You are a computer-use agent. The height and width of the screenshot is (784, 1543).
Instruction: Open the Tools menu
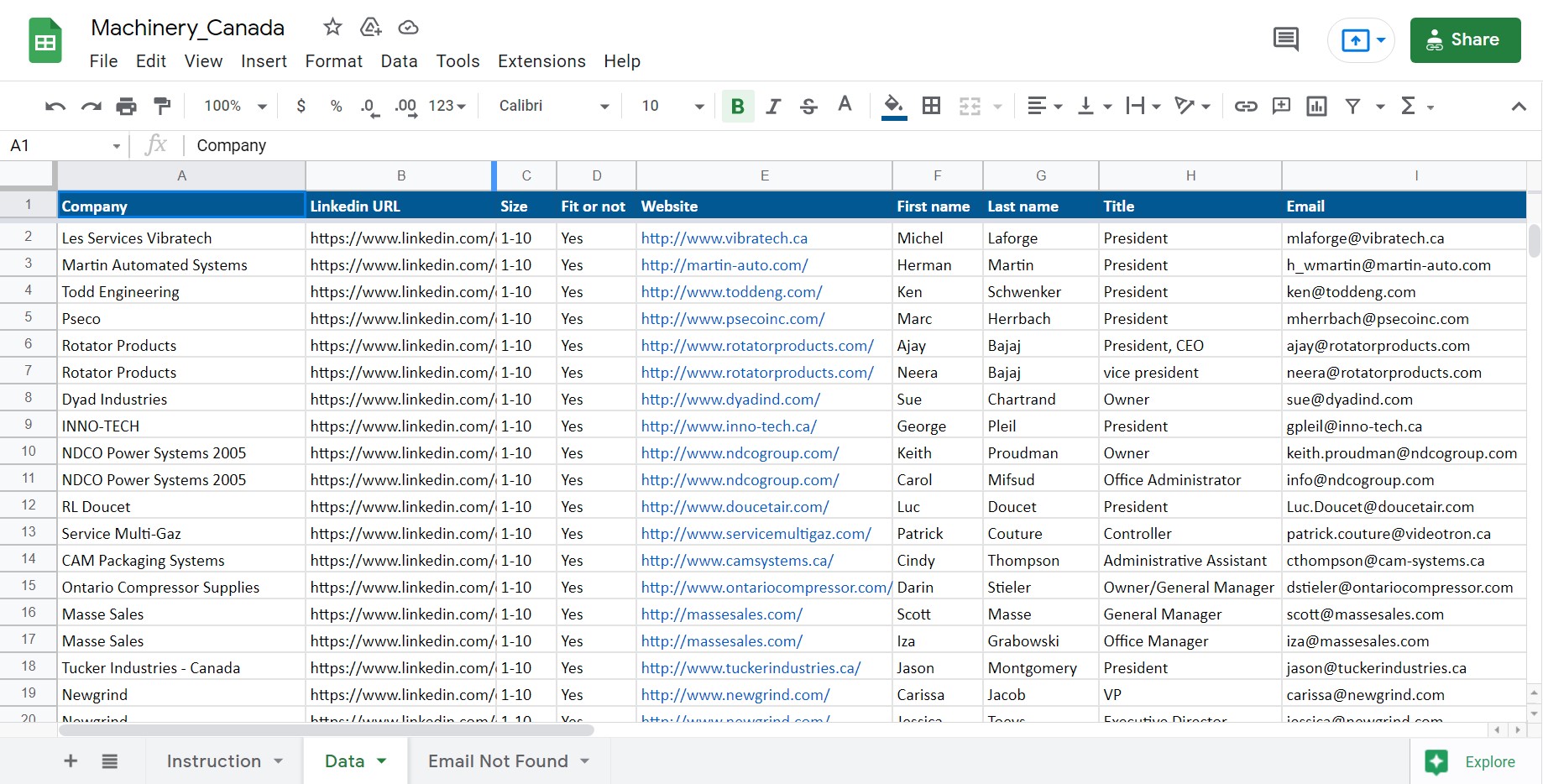tap(458, 61)
